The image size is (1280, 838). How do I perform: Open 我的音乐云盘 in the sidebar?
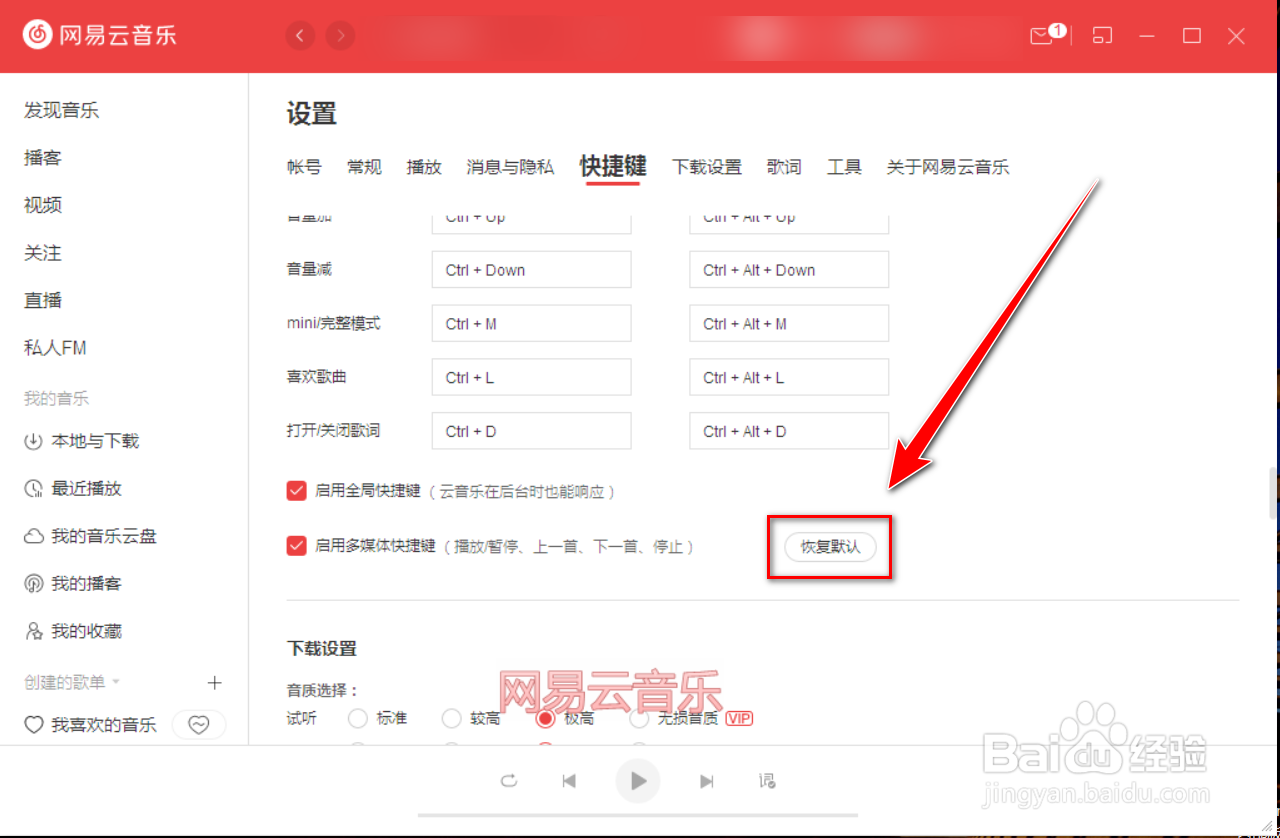[91, 536]
